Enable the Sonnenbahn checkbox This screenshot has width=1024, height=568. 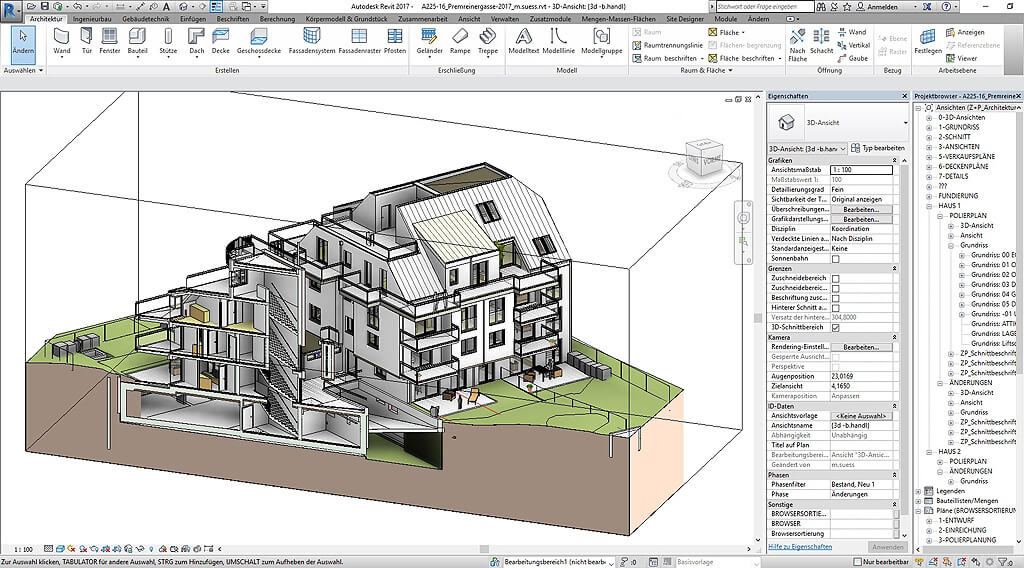click(836, 258)
